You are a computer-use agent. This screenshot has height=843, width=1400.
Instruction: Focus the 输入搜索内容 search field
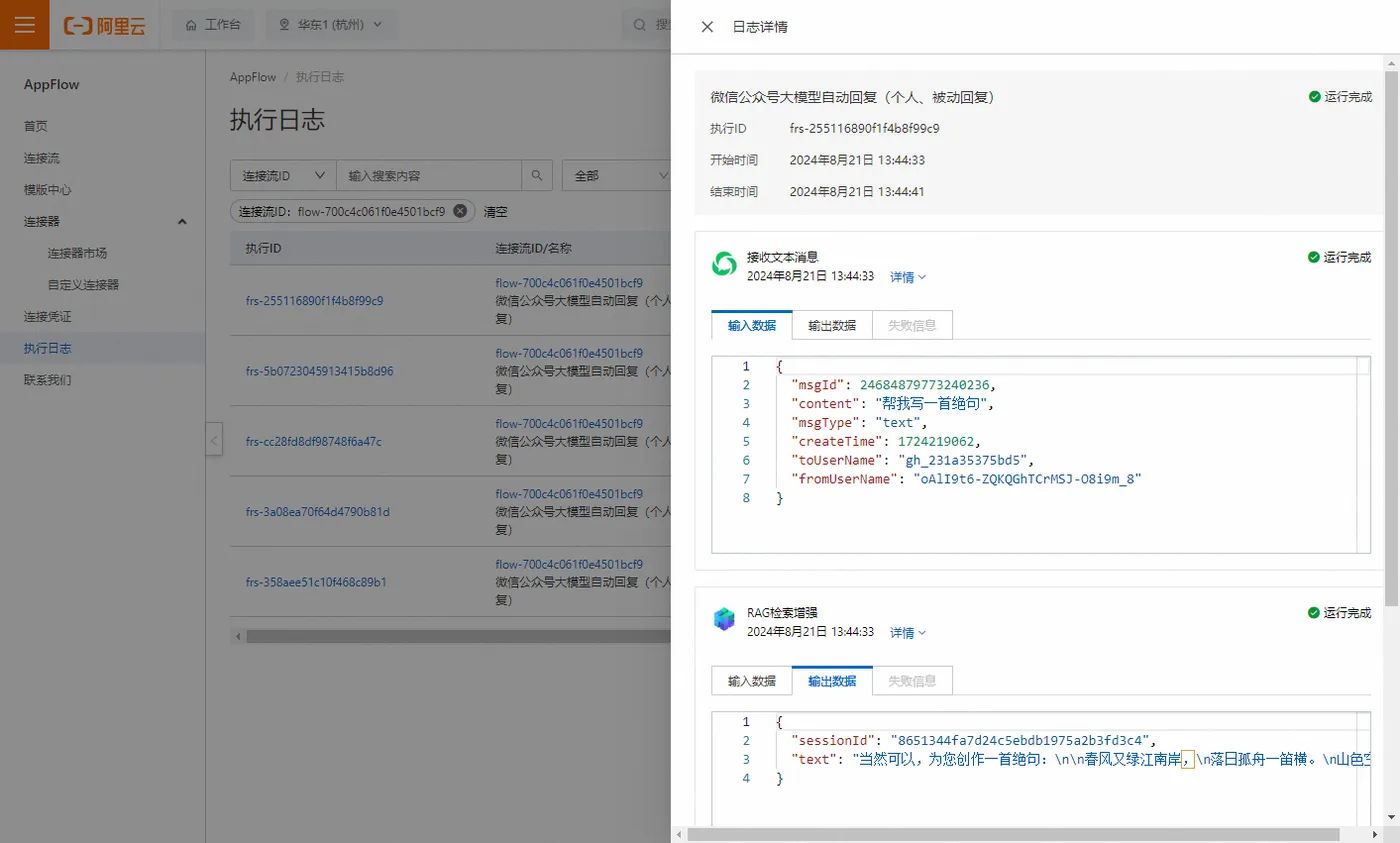coord(429,175)
